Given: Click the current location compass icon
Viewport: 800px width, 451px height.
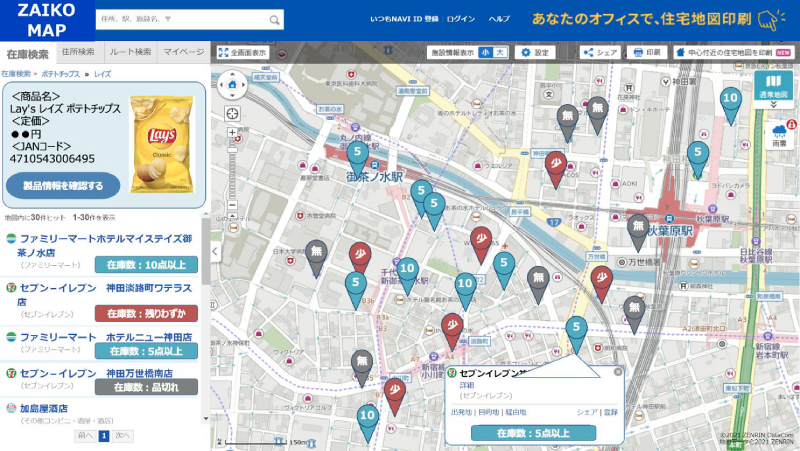Looking at the screenshot, I should coord(233,115).
